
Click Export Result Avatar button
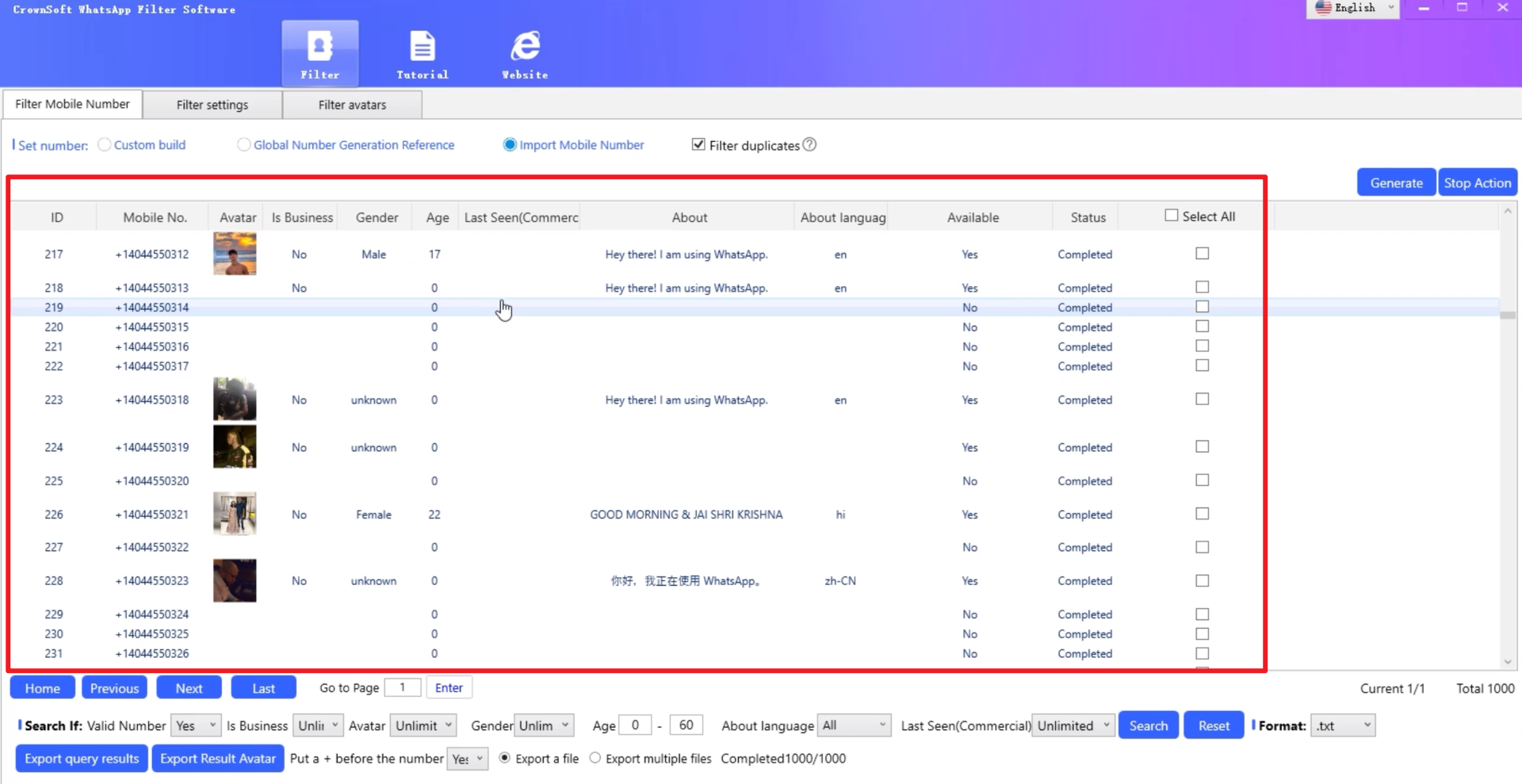[218, 759]
